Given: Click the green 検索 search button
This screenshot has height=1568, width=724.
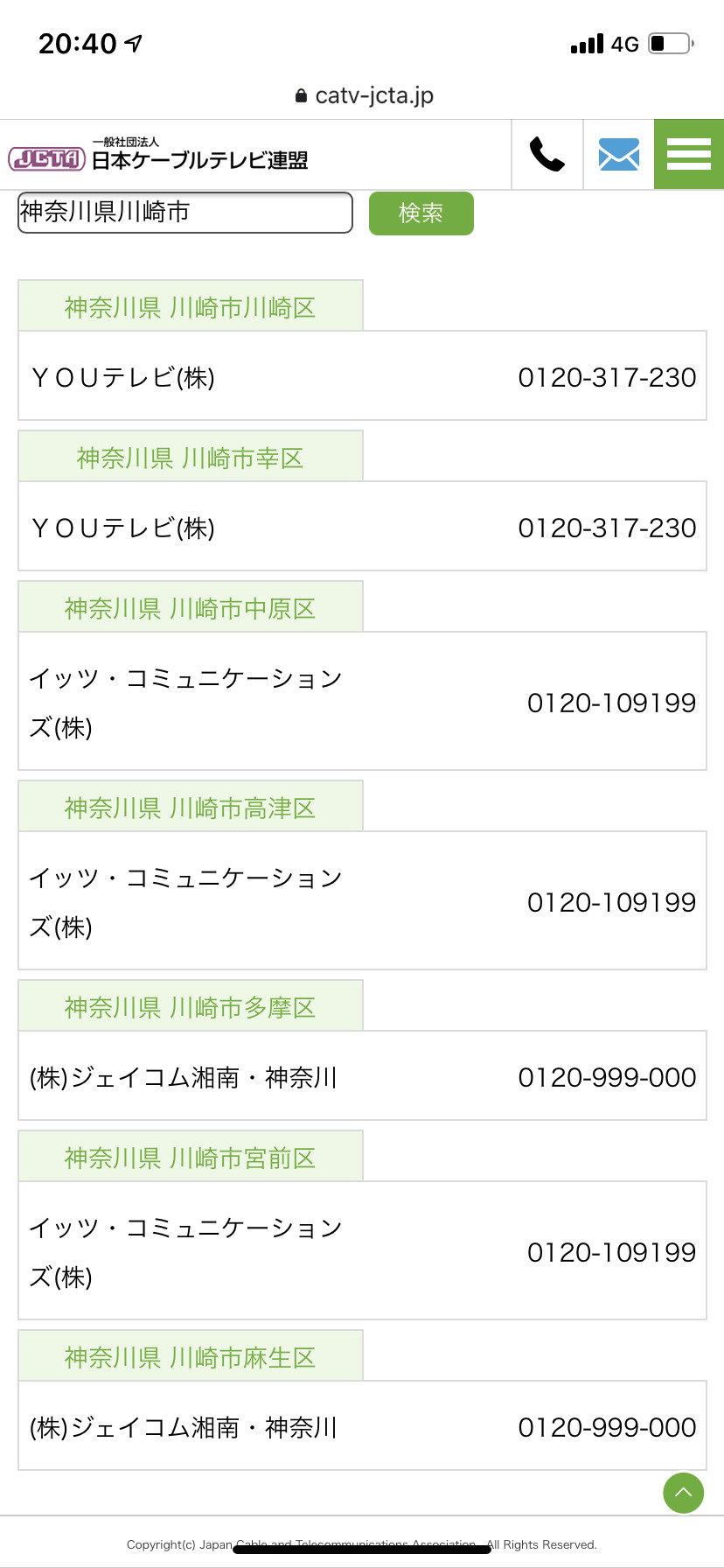Looking at the screenshot, I should click(421, 213).
